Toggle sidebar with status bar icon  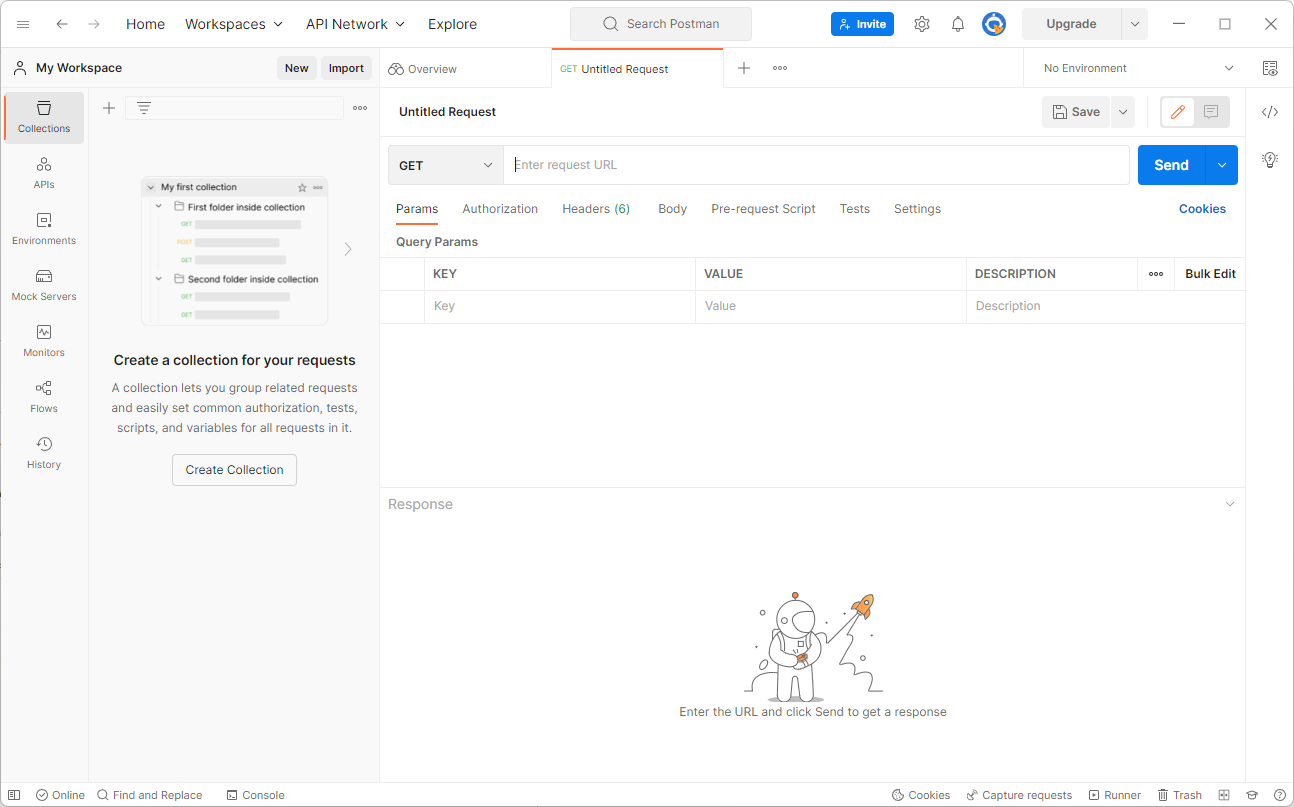point(14,795)
